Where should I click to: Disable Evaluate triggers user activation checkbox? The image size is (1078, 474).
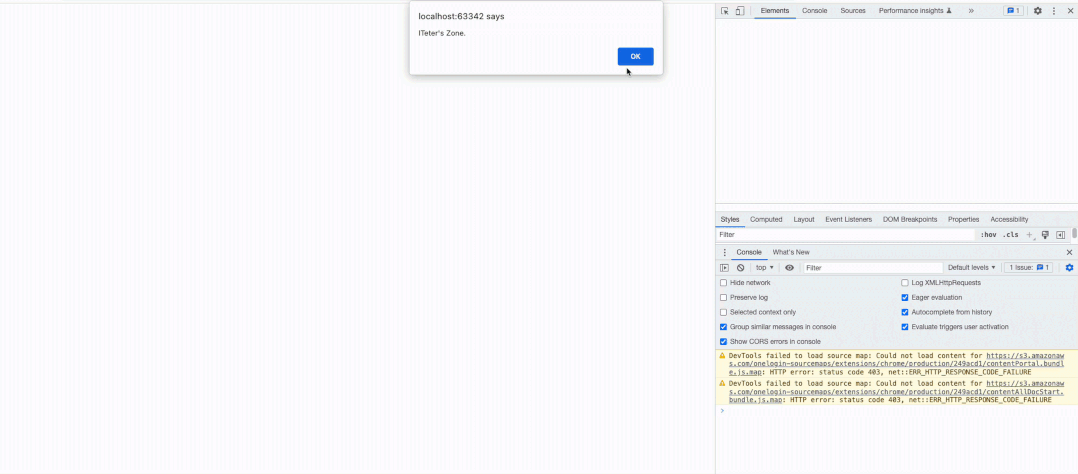[905, 327]
